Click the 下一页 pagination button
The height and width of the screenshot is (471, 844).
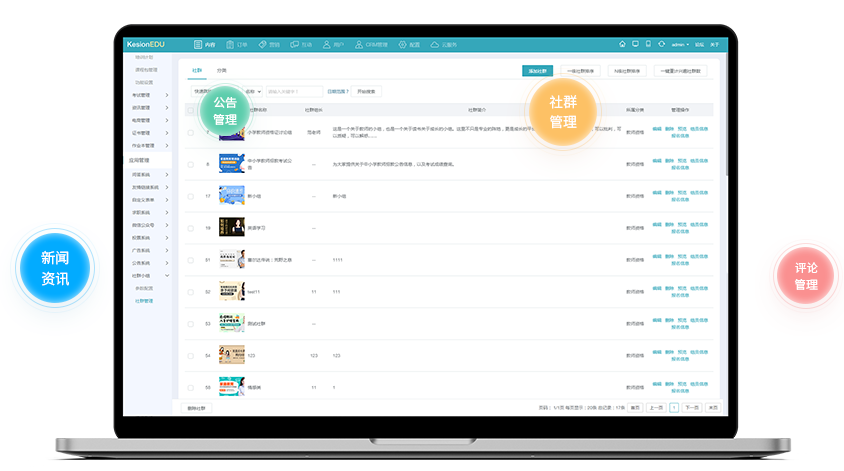pos(692,408)
